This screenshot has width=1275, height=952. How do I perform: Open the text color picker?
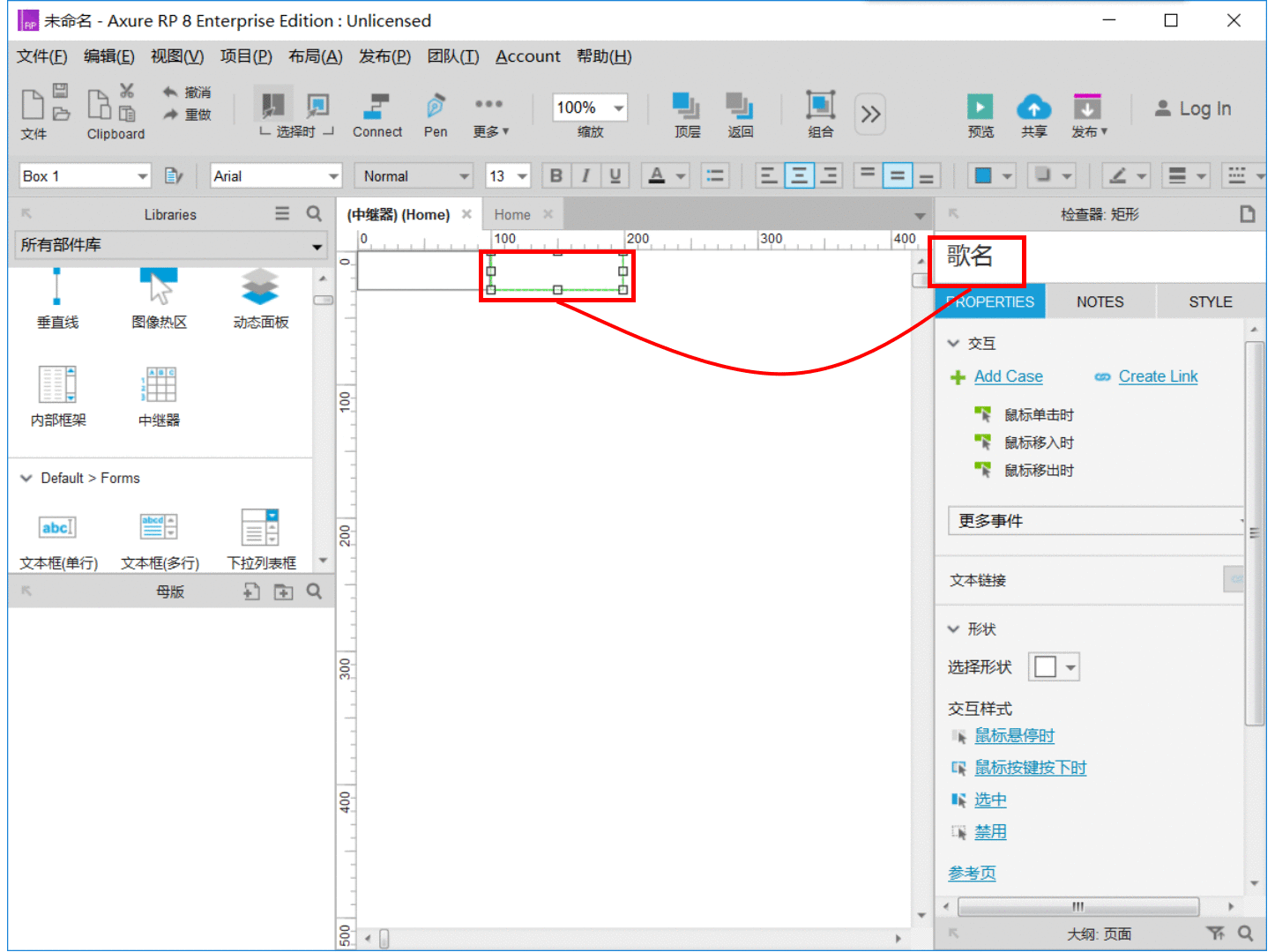click(x=665, y=176)
